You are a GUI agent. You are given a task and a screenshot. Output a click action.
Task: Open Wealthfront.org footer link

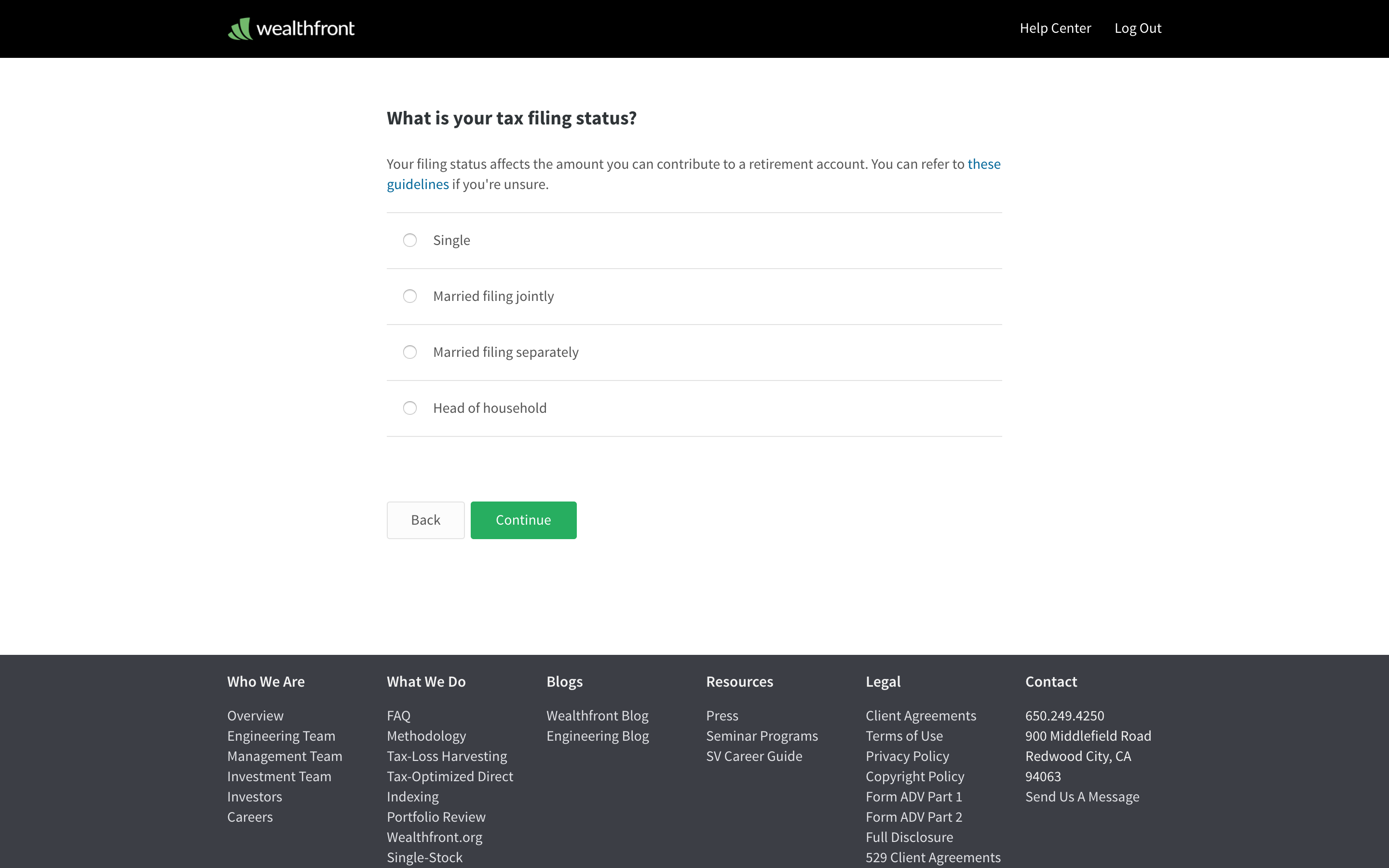(435, 838)
